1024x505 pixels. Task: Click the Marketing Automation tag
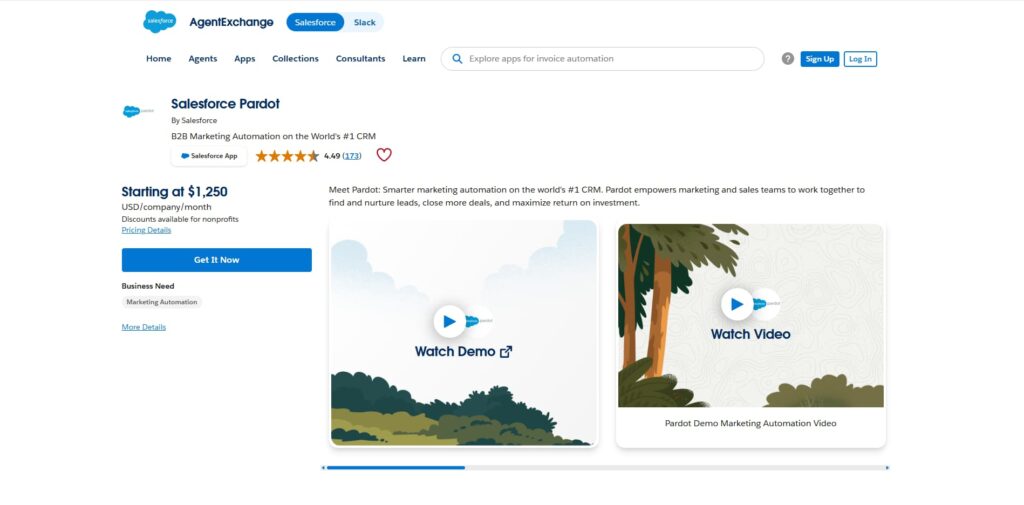[x=162, y=302]
